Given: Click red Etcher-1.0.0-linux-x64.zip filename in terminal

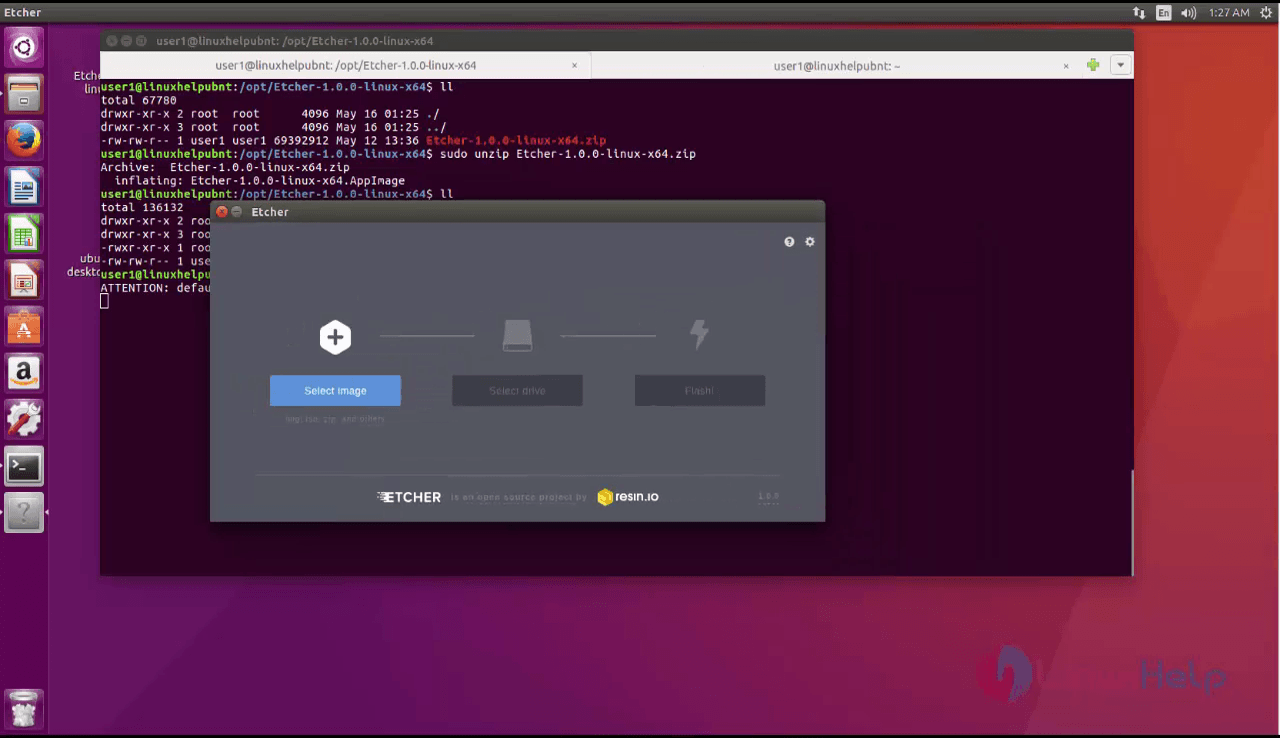Looking at the screenshot, I should click(x=516, y=141).
